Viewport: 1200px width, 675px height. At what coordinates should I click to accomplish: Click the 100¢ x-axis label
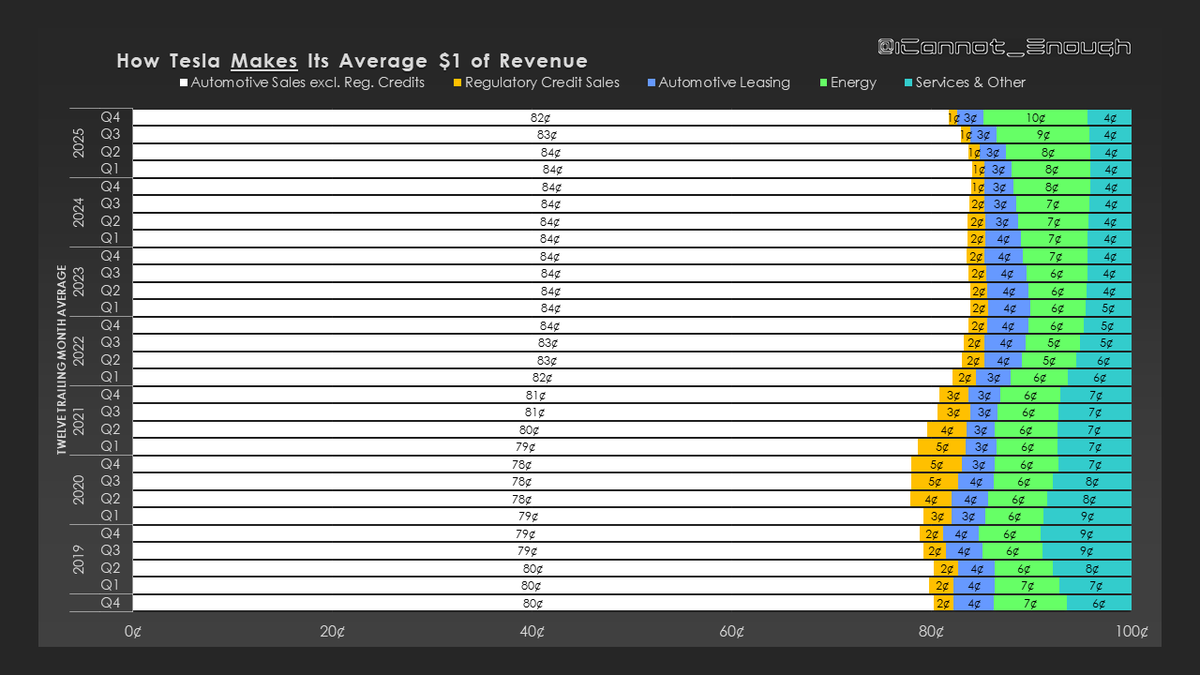pyautogui.click(x=1131, y=631)
